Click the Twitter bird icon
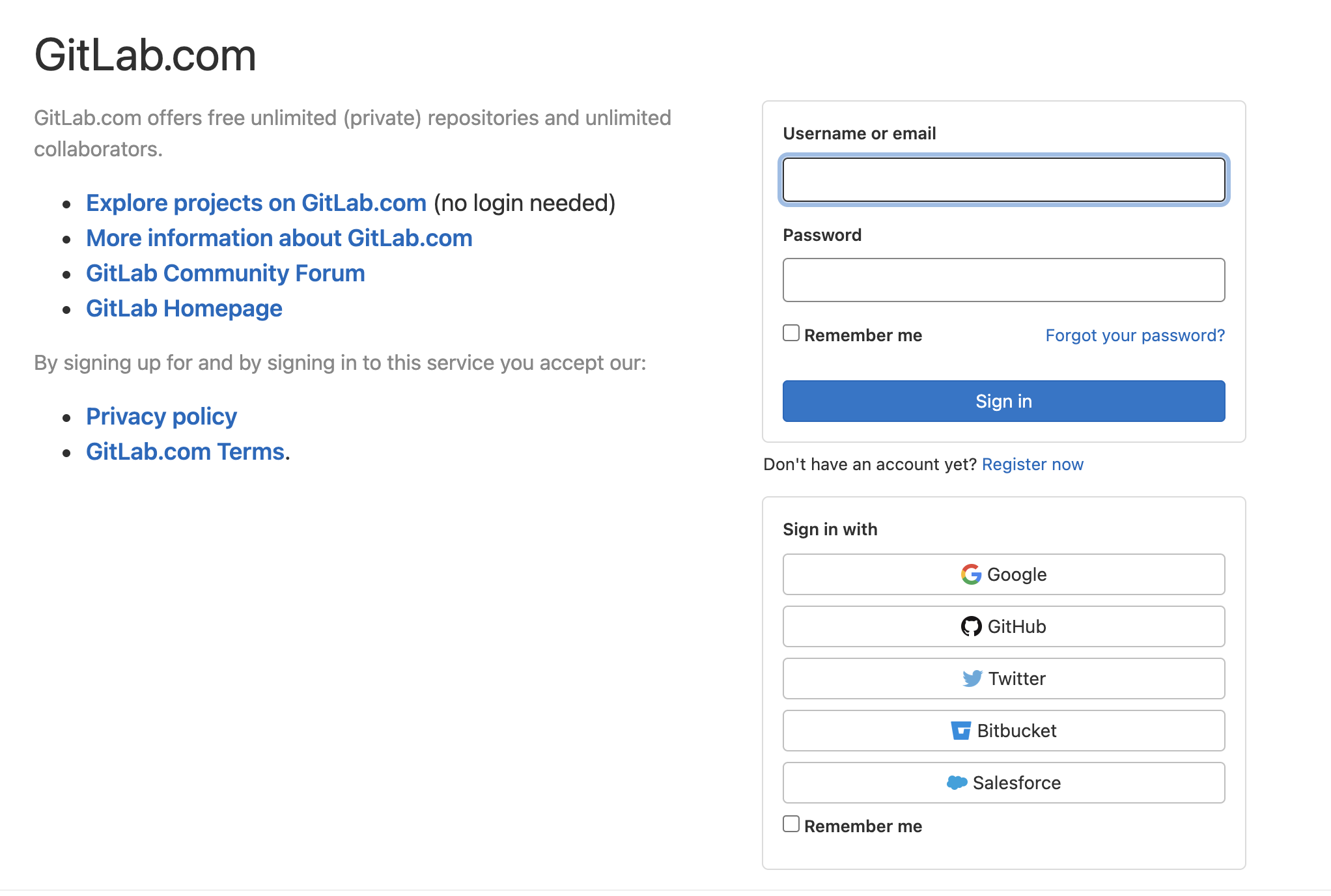Image resolution: width=1331 pixels, height=896 pixels. tap(972, 679)
